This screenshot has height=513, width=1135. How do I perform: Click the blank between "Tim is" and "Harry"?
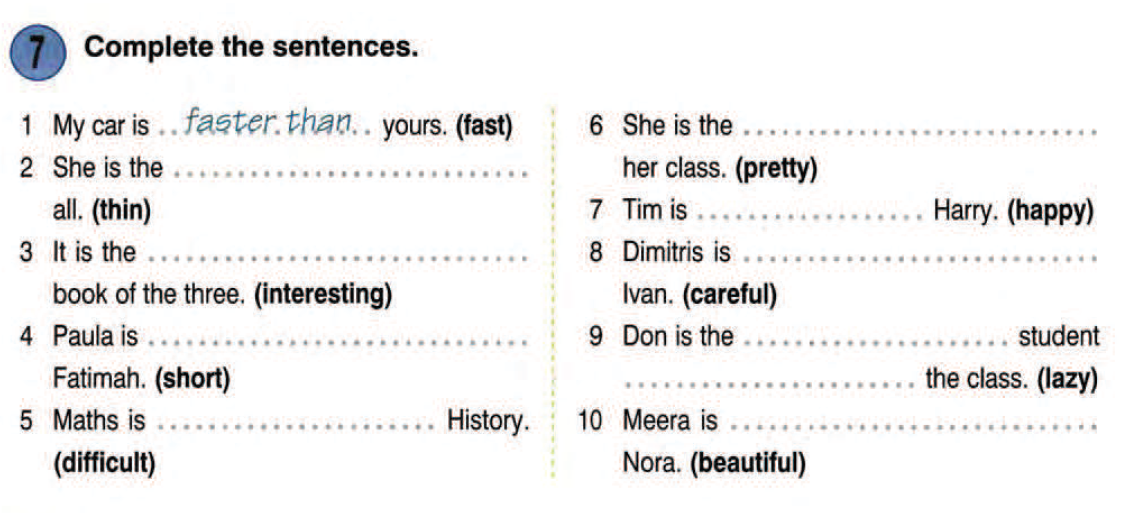(x=810, y=215)
